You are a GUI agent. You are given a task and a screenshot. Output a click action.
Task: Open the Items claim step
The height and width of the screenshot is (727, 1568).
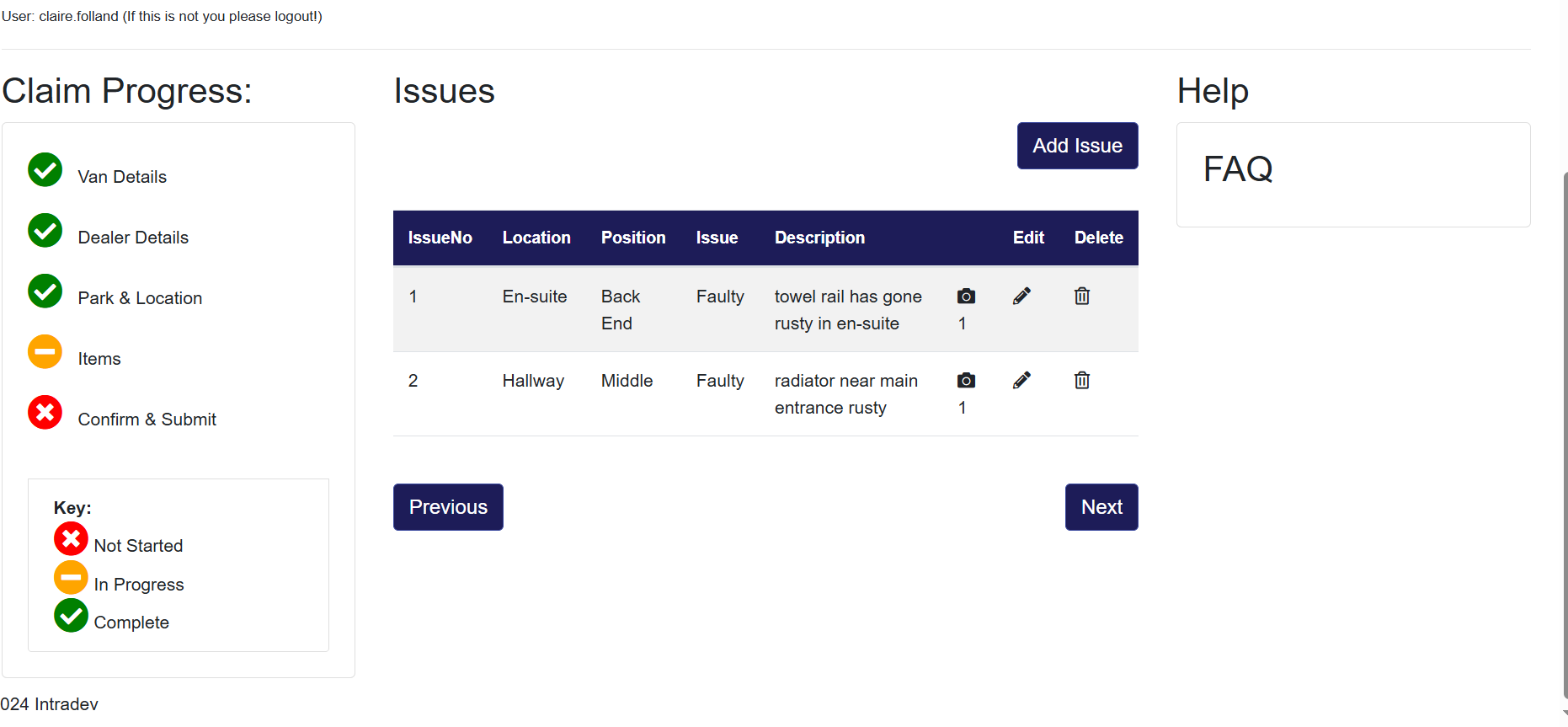pos(99,359)
